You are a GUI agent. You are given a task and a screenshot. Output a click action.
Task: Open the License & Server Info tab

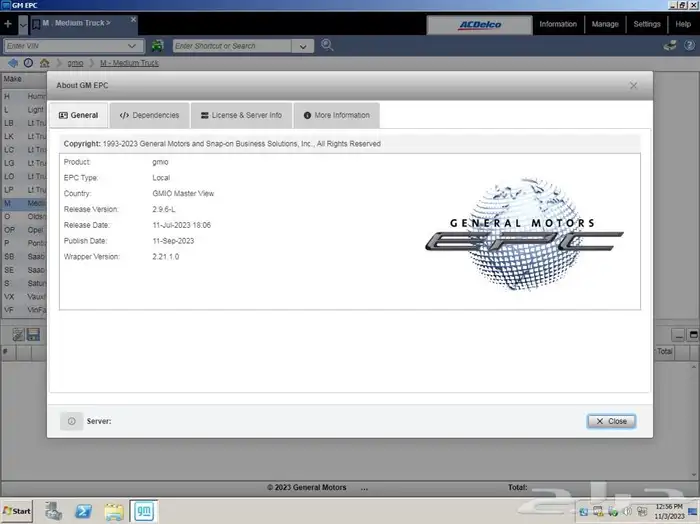[241, 115]
